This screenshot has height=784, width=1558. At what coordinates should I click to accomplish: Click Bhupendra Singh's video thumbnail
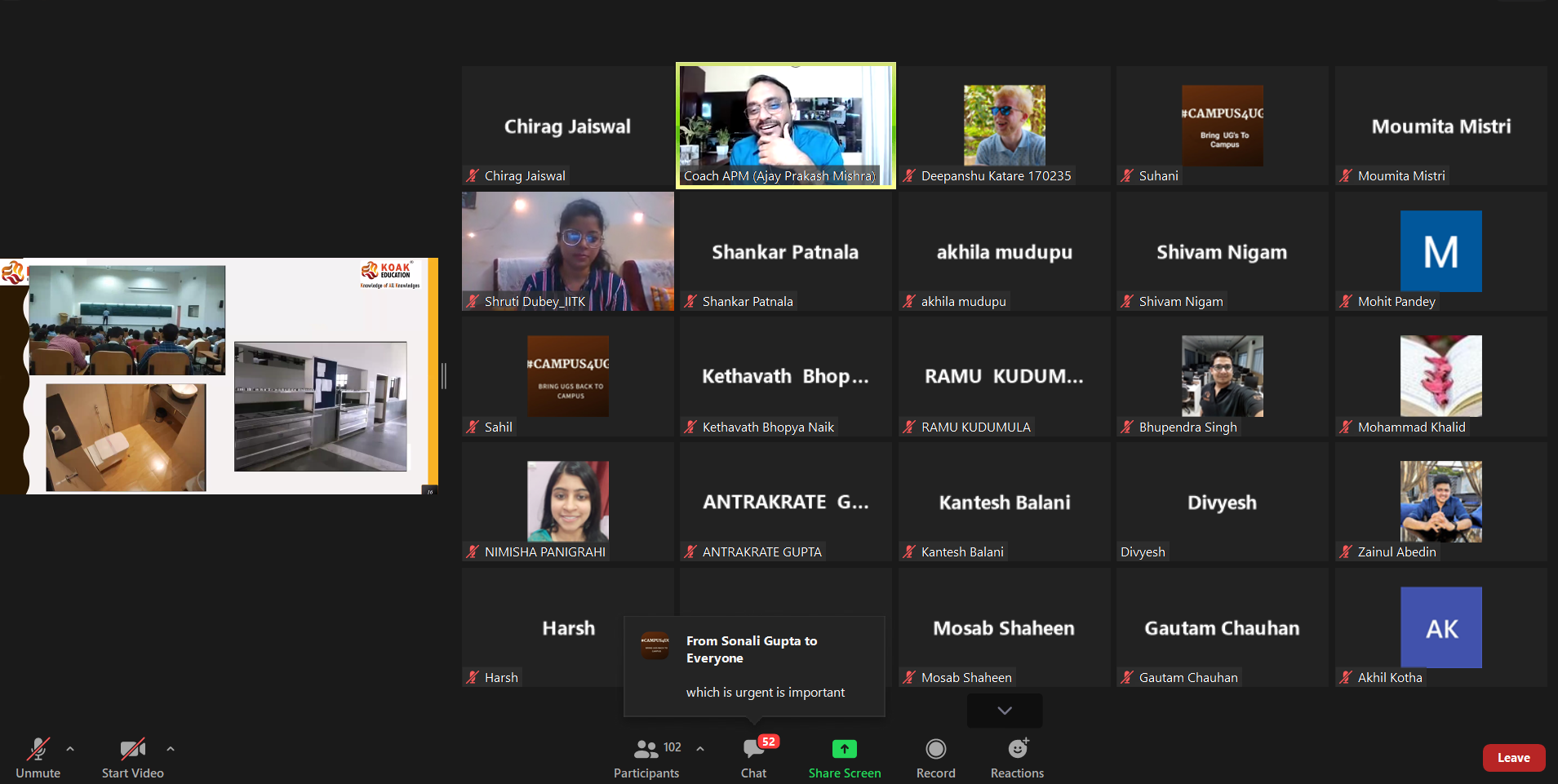point(1222,375)
